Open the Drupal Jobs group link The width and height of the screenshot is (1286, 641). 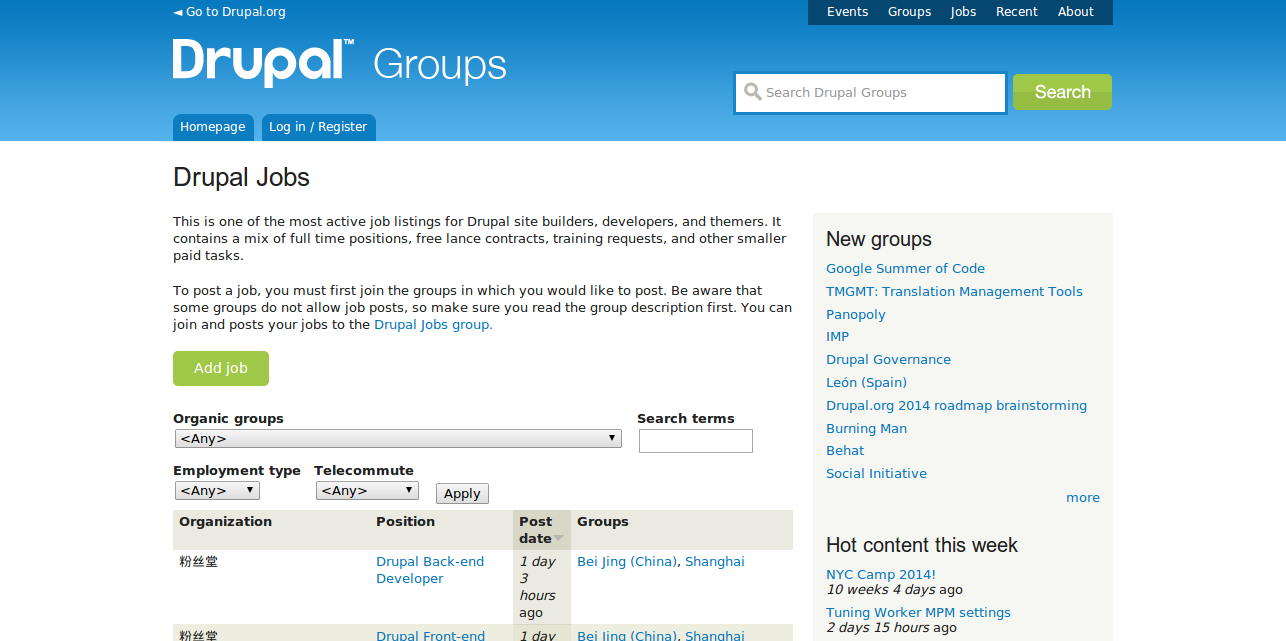pyautogui.click(x=433, y=325)
